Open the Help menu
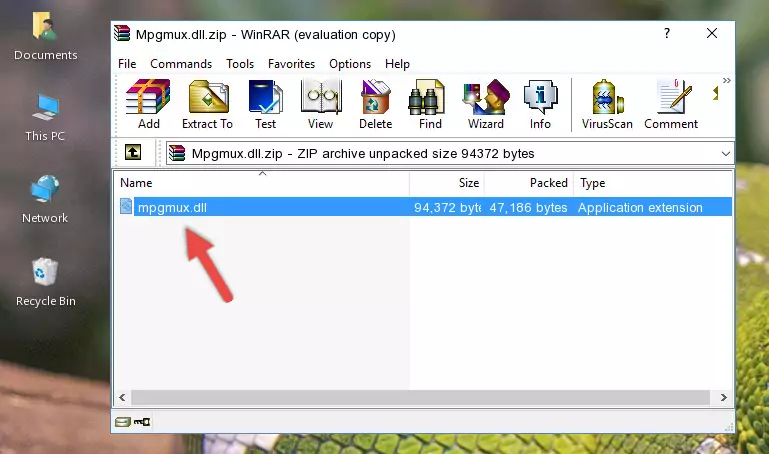The height and width of the screenshot is (454, 769). point(397,64)
